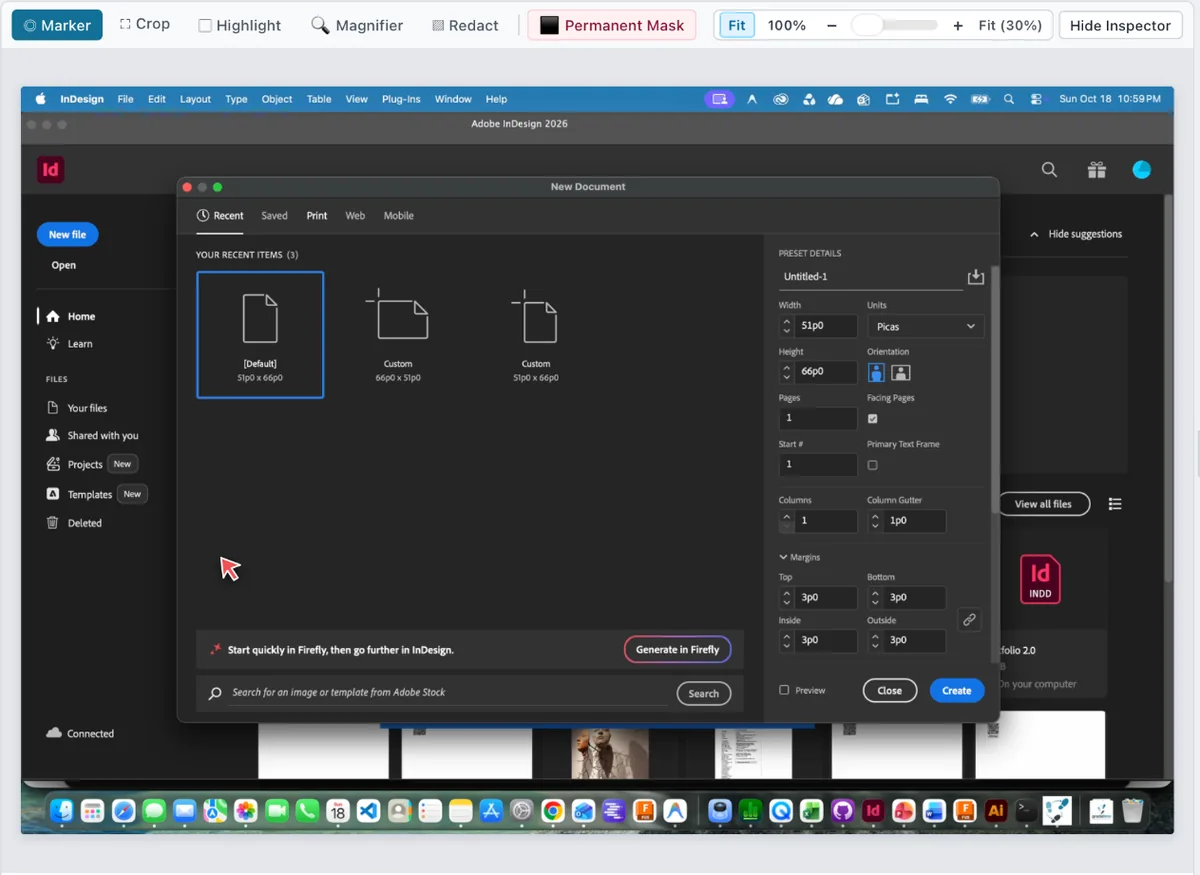Check the Primary Text Frame checkbox
This screenshot has height=875, width=1200.
[873, 465]
